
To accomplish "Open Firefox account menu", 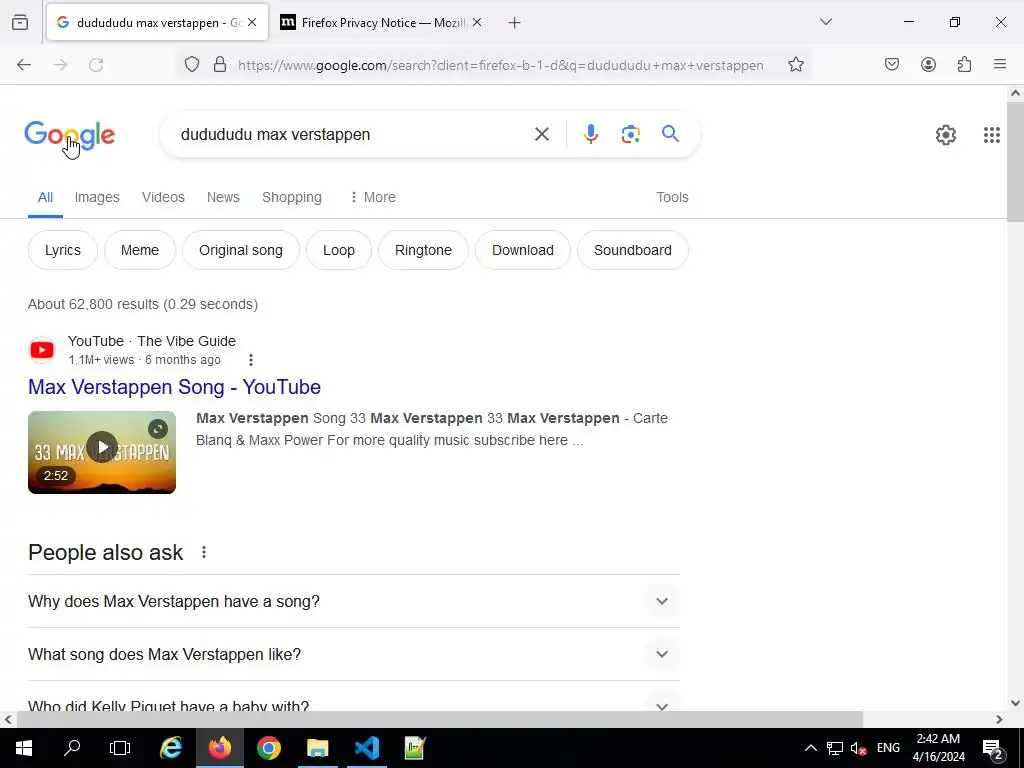I will (928, 65).
